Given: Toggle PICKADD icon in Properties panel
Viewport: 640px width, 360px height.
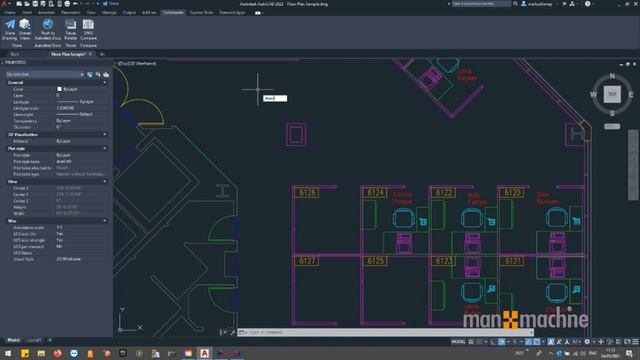Looking at the screenshot, I should coord(90,74).
